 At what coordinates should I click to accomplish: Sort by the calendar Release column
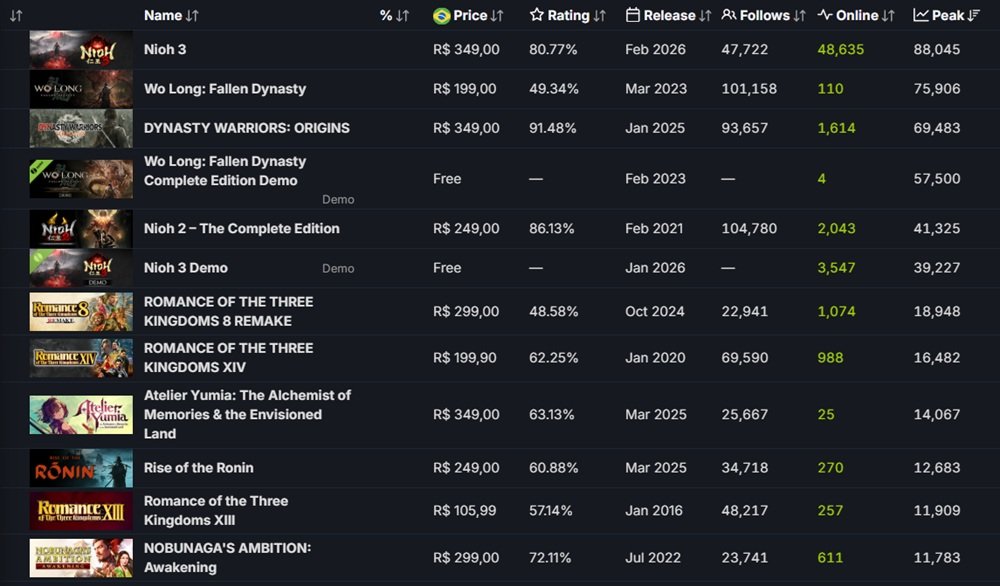668,15
